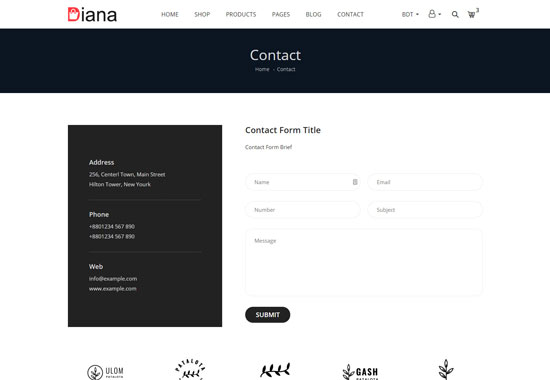Click the last plant sprig brand logo
Screen dimensions: 550x380
(446, 369)
